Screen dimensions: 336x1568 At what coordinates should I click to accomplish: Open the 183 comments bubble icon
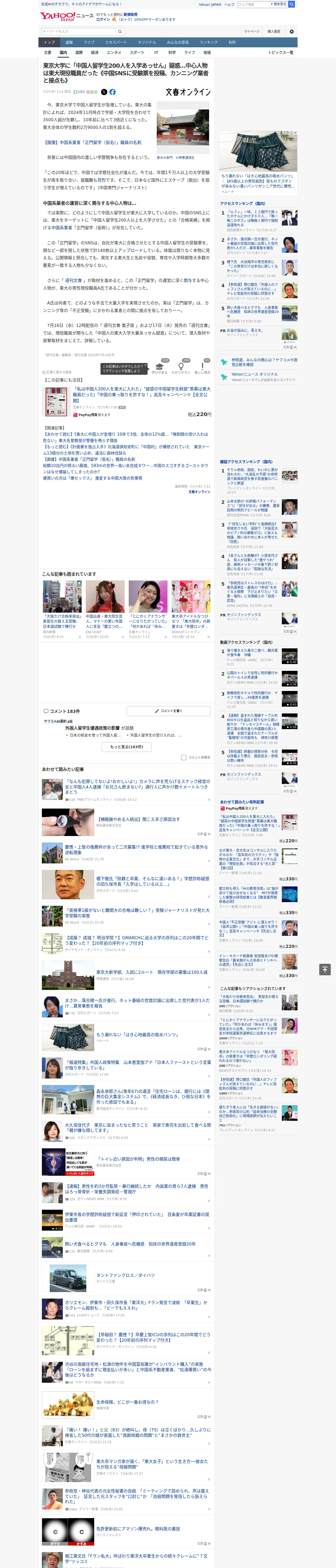[79, 92]
